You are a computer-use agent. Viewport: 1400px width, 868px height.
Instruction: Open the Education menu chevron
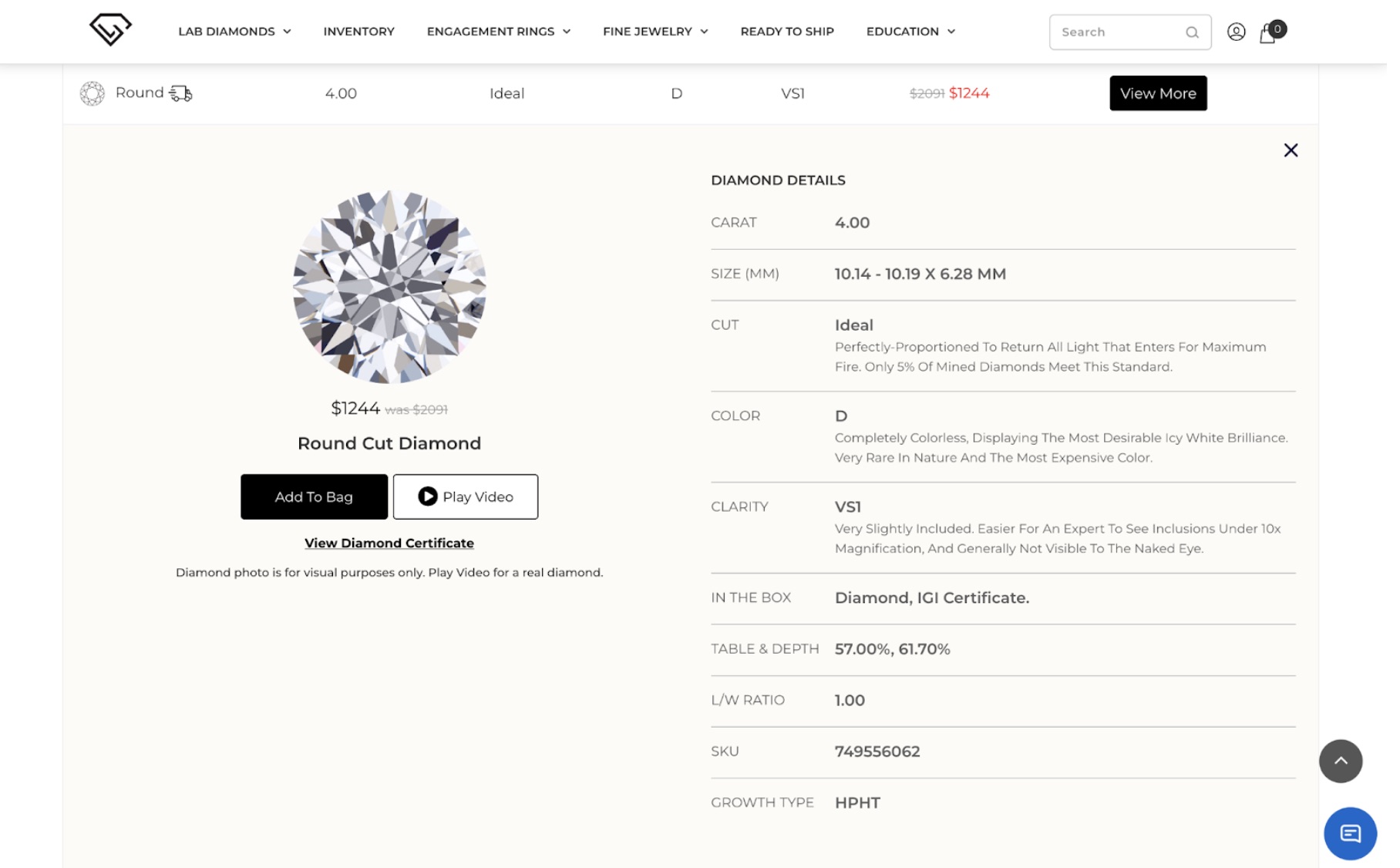tap(951, 32)
